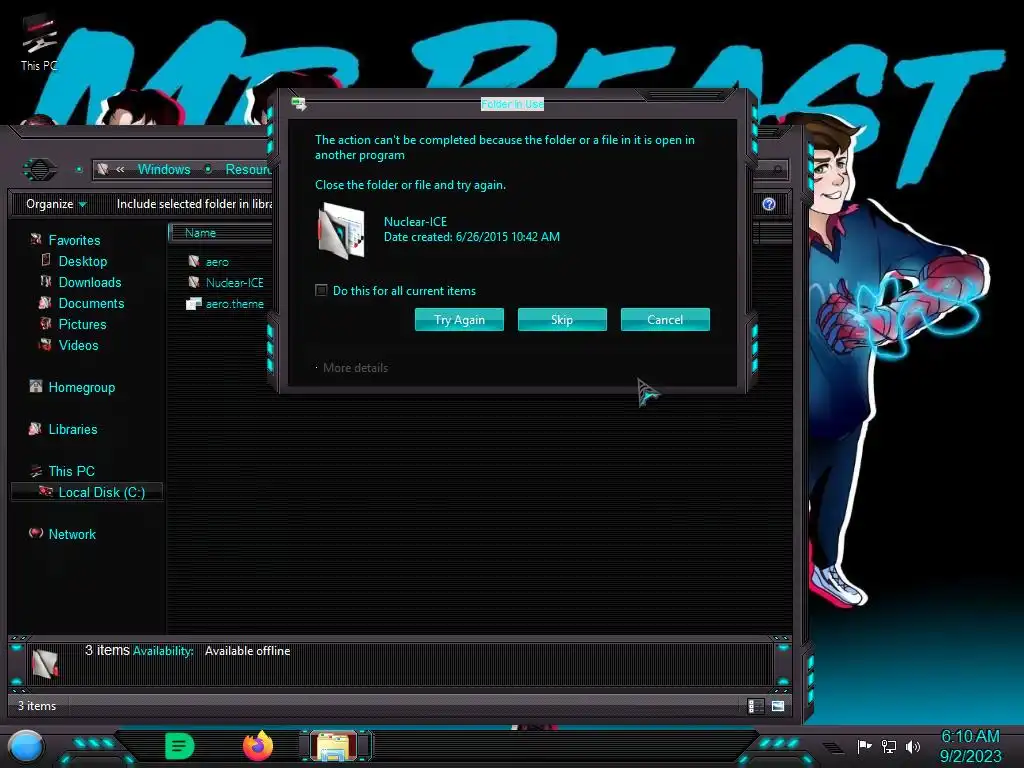Viewport: 1024px width, 768px height.
Task: Click the folder thumbnail in details pane
Action: (44, 664)
